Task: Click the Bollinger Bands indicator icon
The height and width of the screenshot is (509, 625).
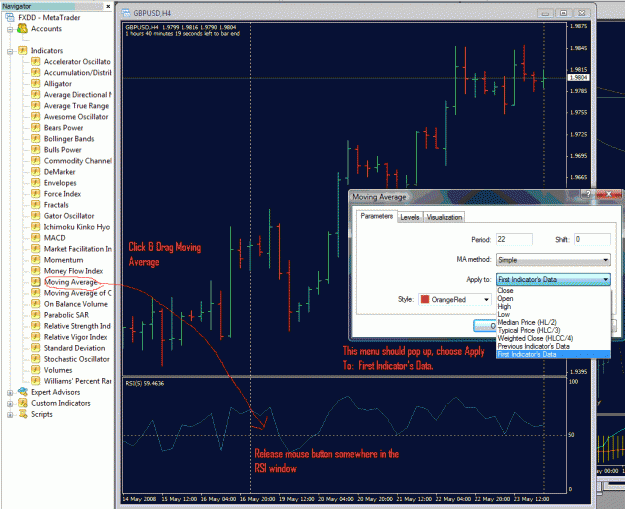Action: [35, 139]
